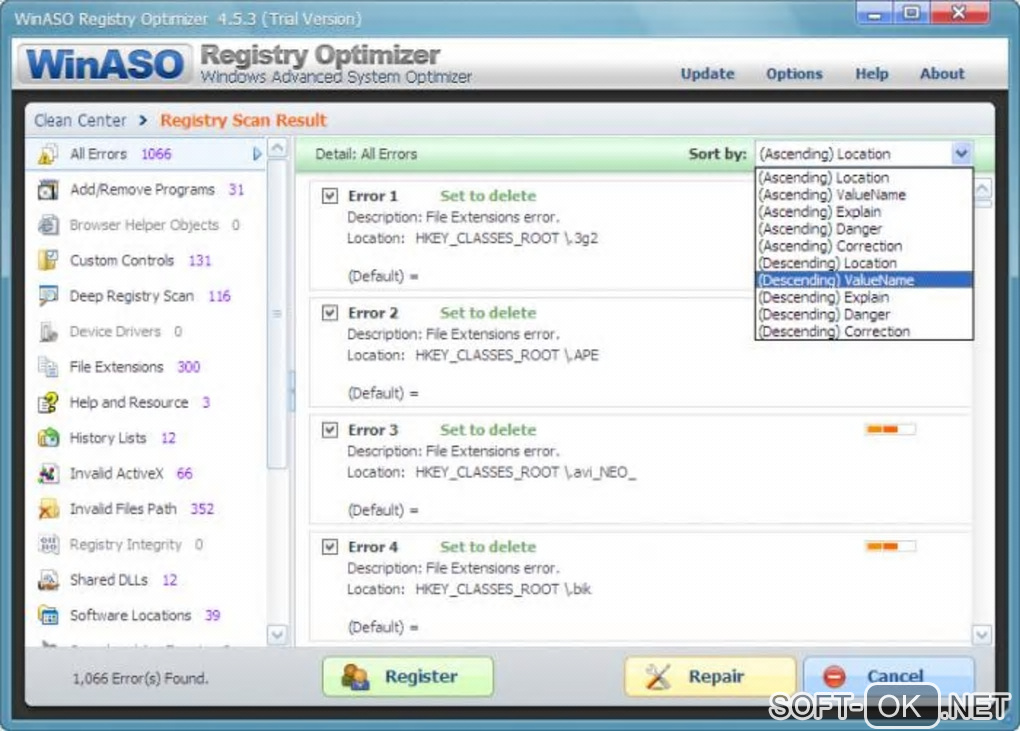The width and height of the screenshot is (1020, 731).
Task: Click the Invalid ActiveX icon
Action: pos(48,473)
